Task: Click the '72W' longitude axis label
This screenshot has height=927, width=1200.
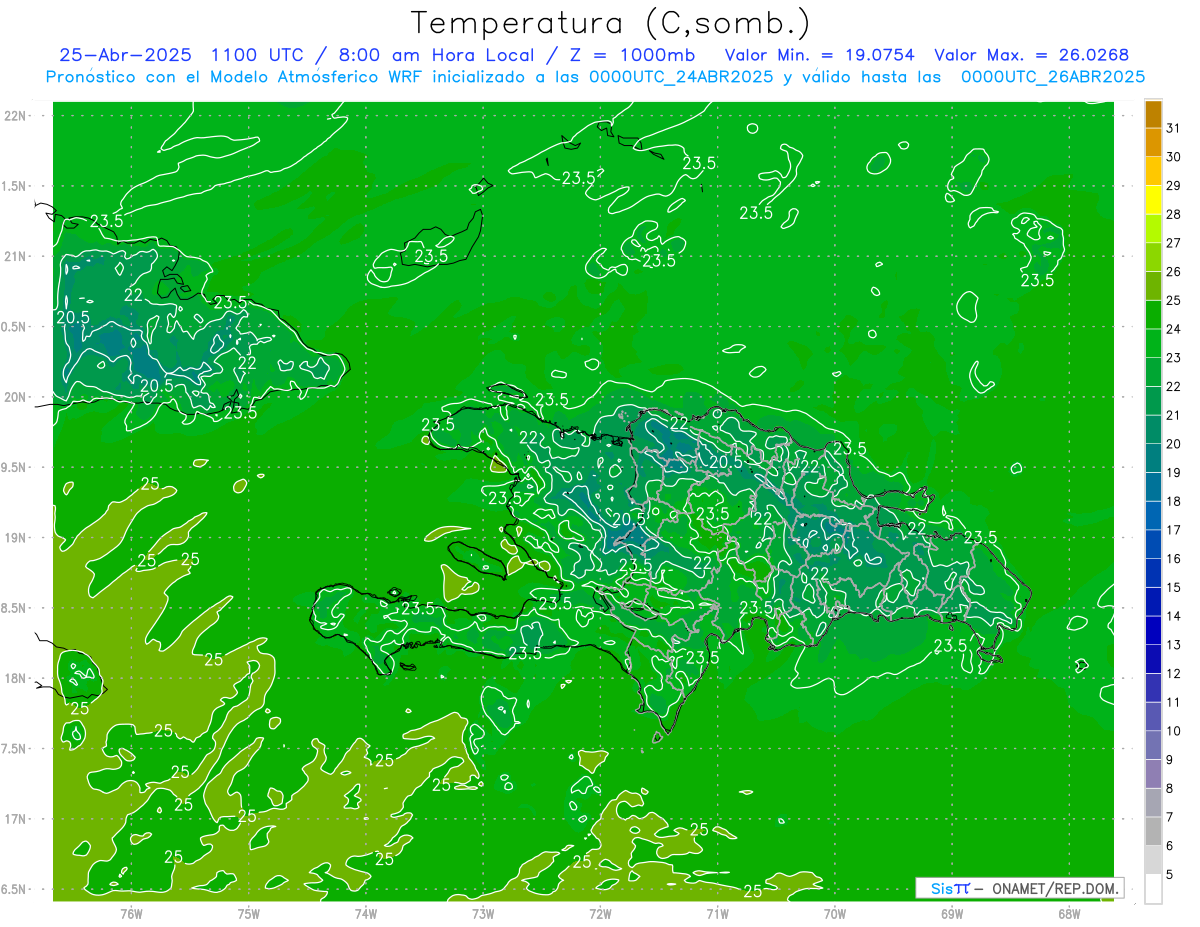Action: pos(600,913)
